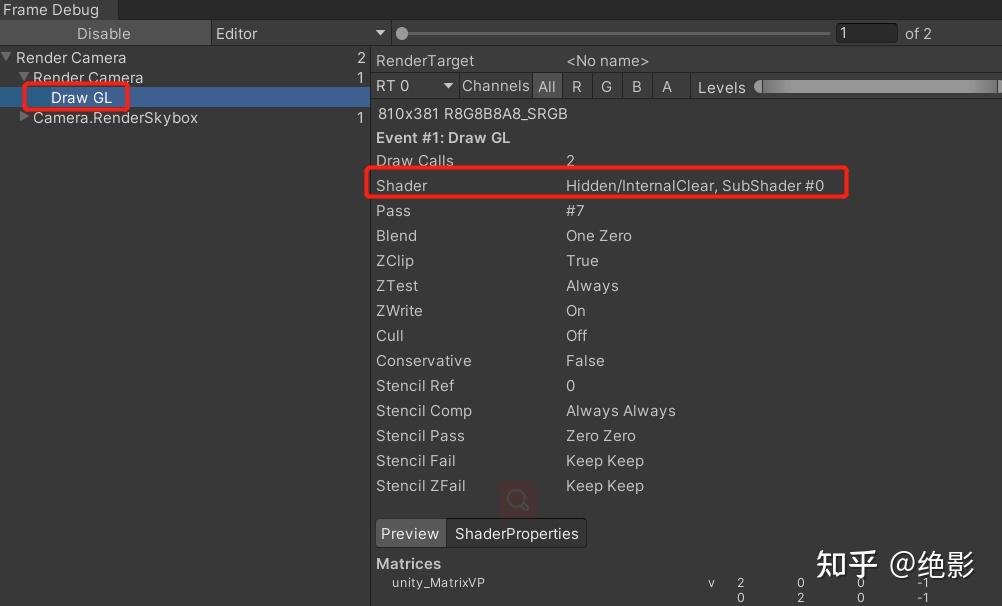The height and width of the screenshot is (606, 1002).
Task: Select the All channels icon
Action: 547,86
